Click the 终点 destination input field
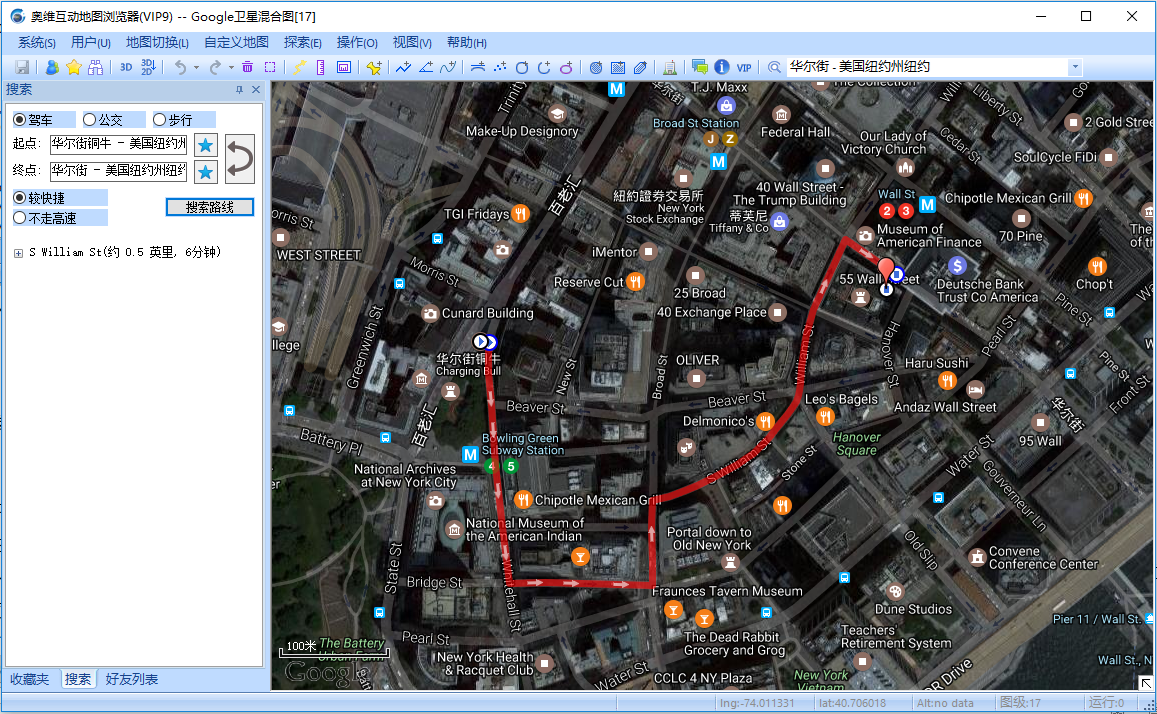The width and height of the screenshot is (1157, 714). tap(118, 171)
